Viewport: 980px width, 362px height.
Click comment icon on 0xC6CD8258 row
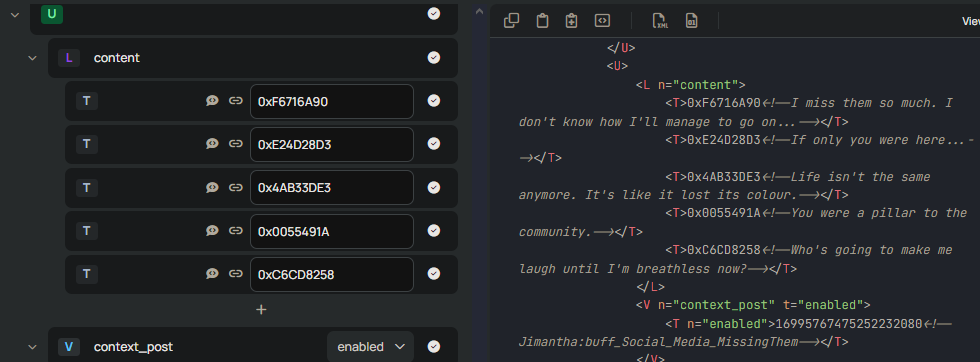[212, 274]
